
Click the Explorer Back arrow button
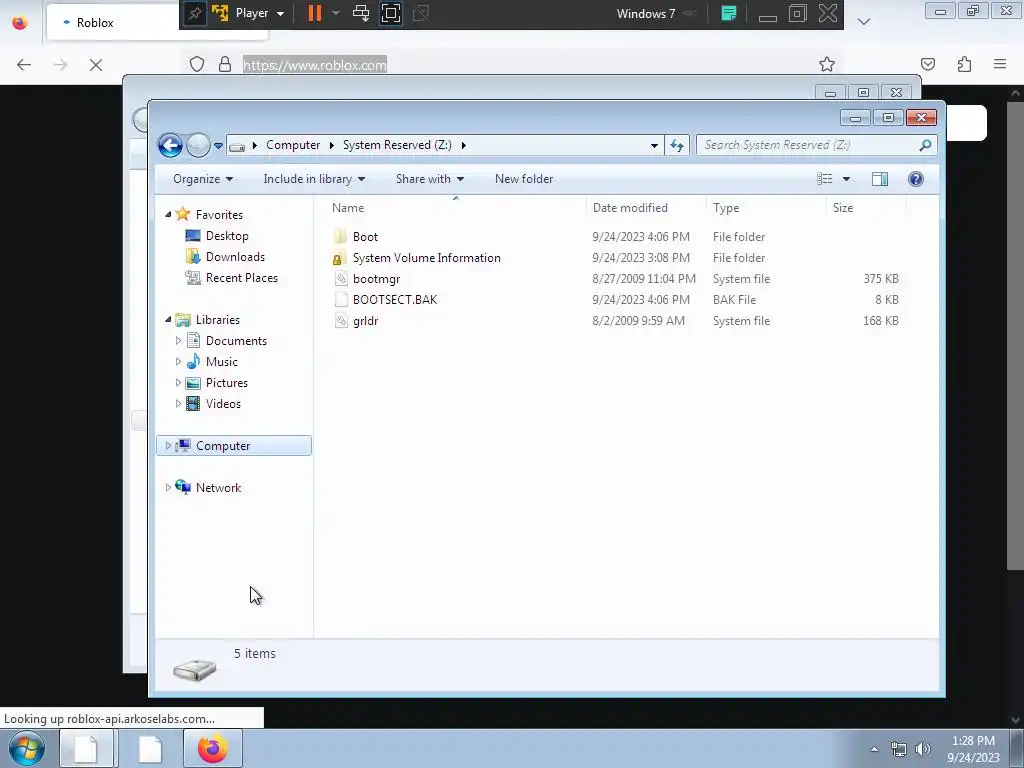coord(170,145)
